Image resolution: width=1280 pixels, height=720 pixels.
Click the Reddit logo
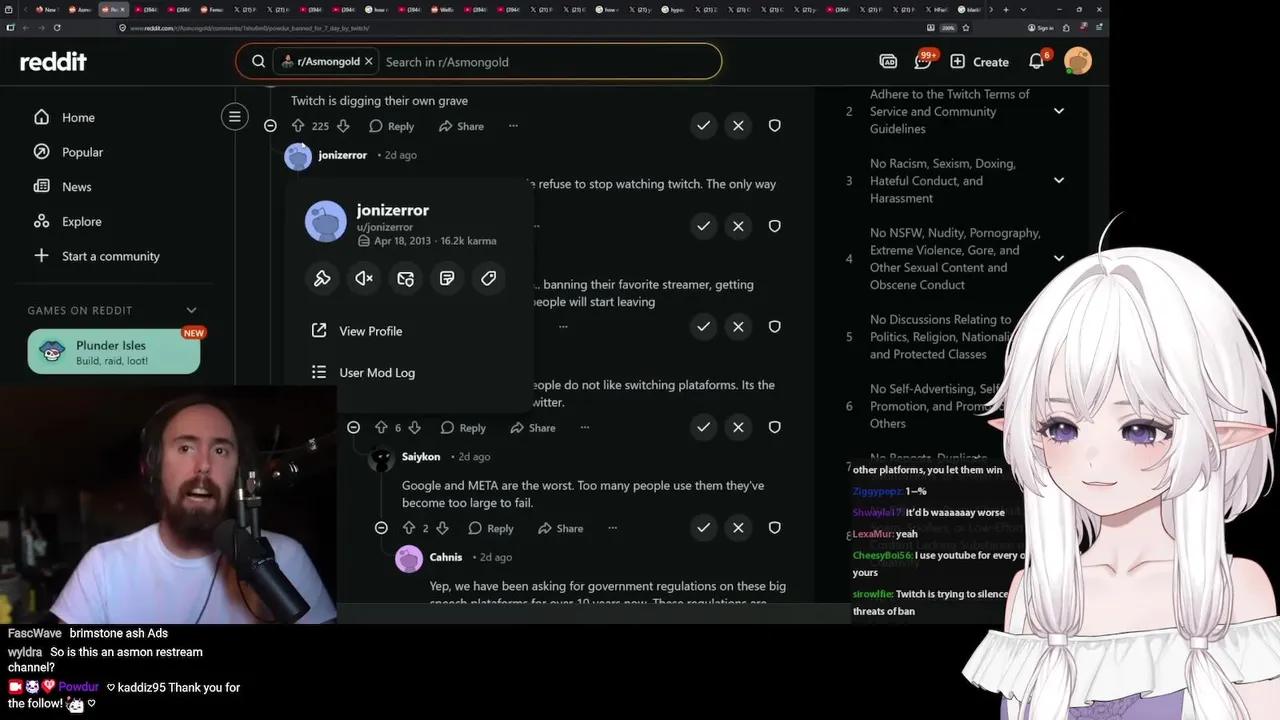[x=53, y=62]
